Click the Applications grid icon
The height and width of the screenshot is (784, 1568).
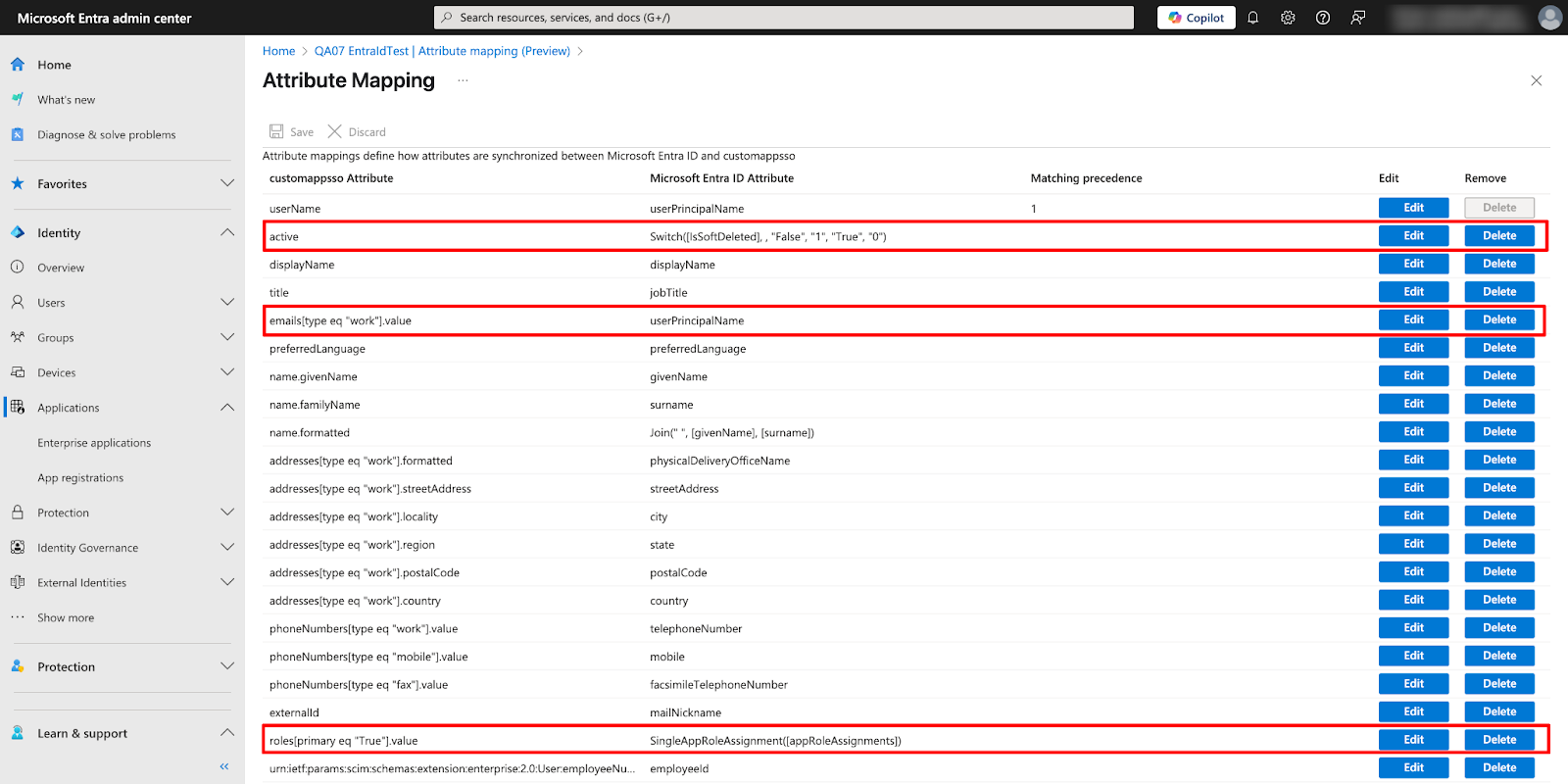18,408
